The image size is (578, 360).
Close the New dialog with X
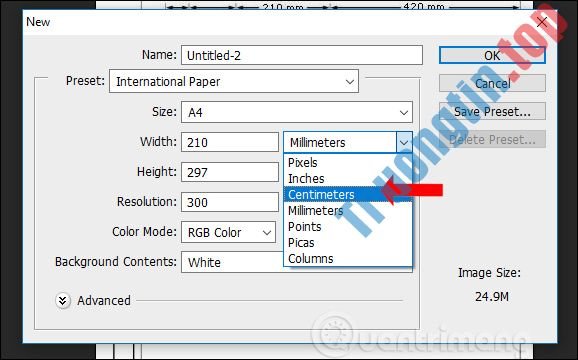point(542,22)
